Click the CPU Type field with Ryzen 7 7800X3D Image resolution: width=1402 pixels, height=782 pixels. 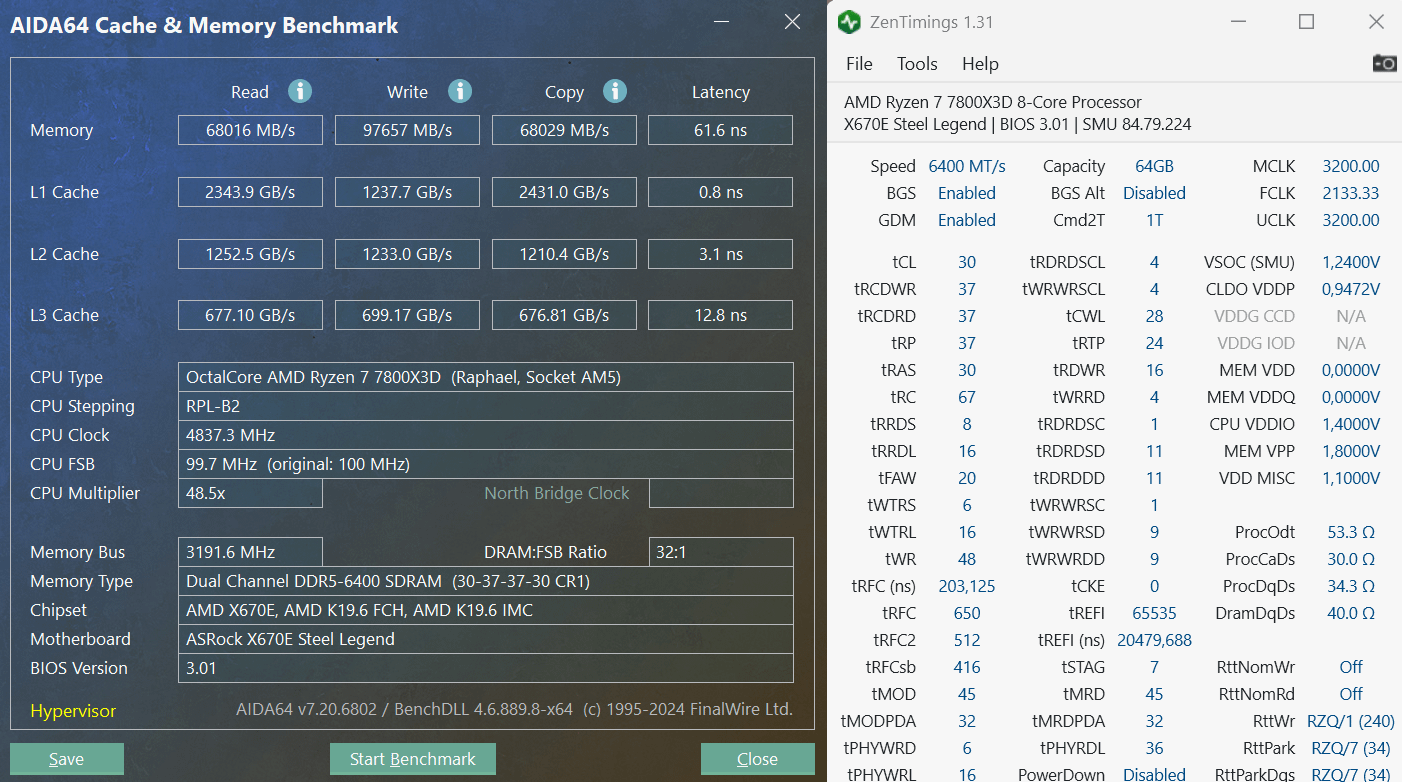(x=485, y=377)
